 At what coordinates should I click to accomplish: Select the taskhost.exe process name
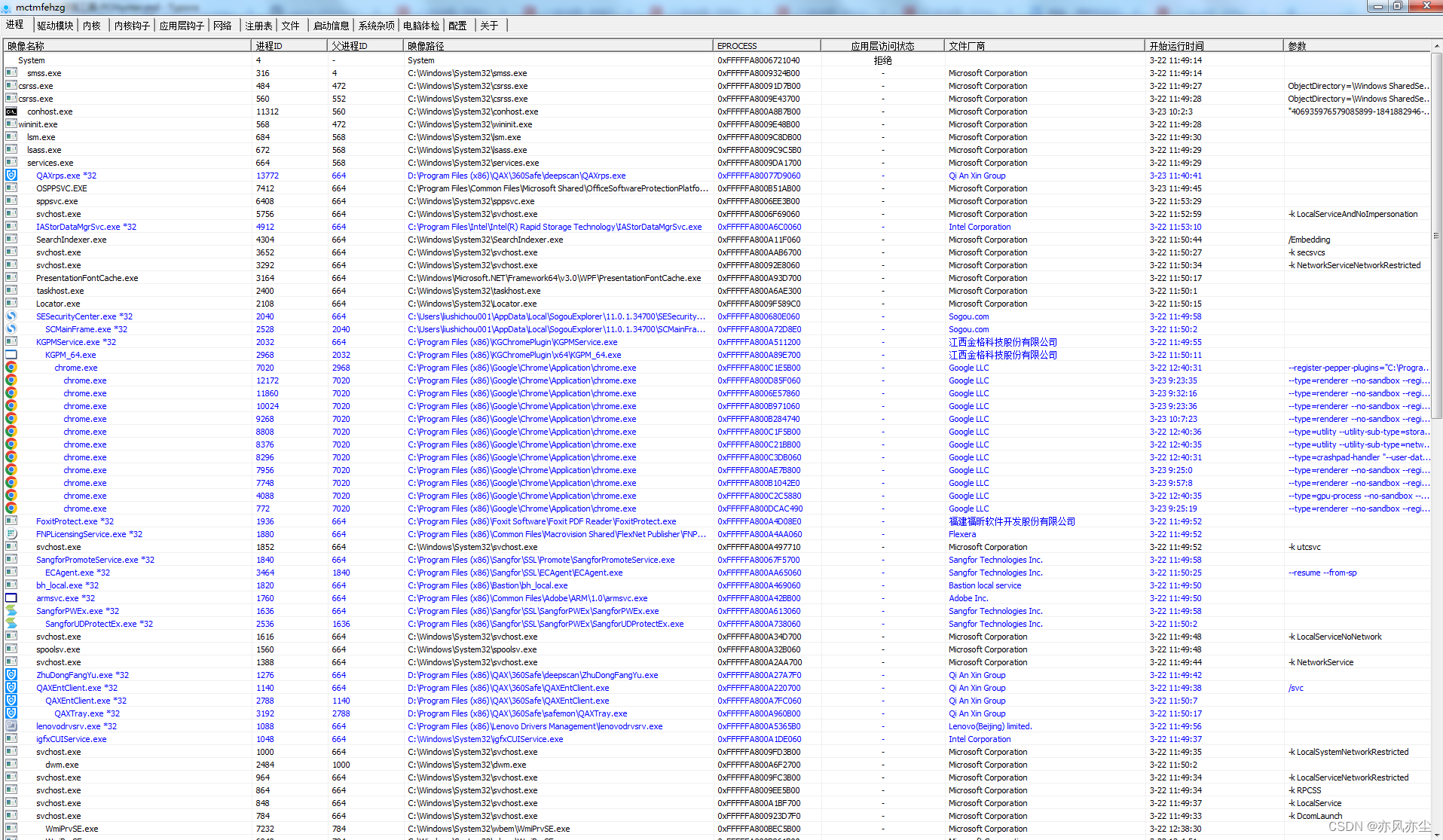tap(60, 291)
